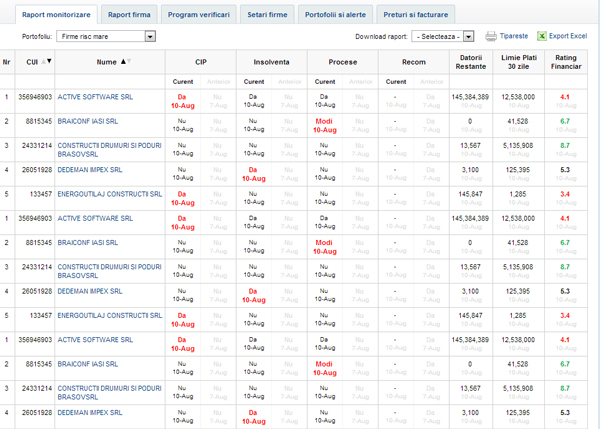Click Limie Plati 12,538,000 in first row
This screenshot has width=600, height=429.
[x=518, y=97]
